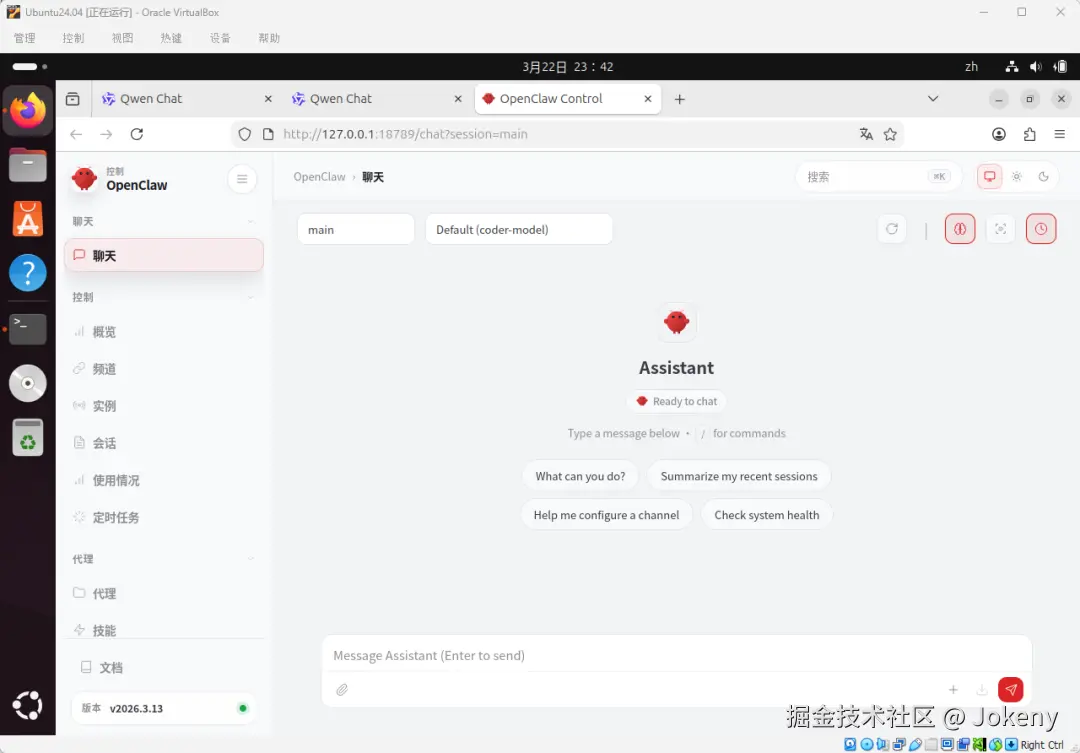Open 实例 in the sidebar
The height and width of the screenshot is (753, 1080).
[x=163, y=406]
